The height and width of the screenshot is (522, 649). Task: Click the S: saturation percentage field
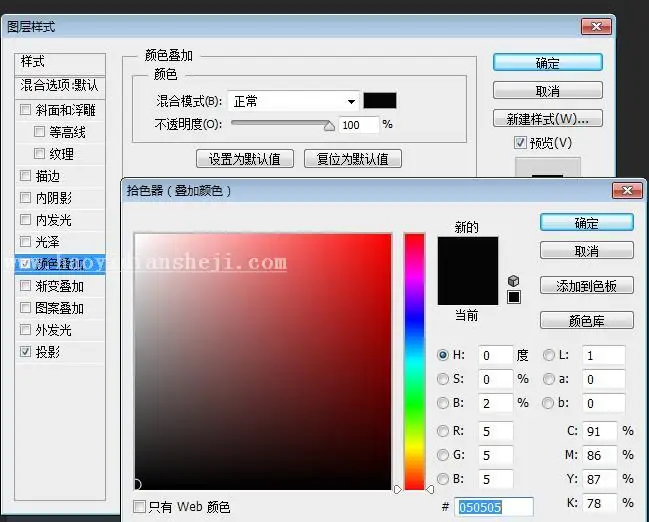[495, 379]
